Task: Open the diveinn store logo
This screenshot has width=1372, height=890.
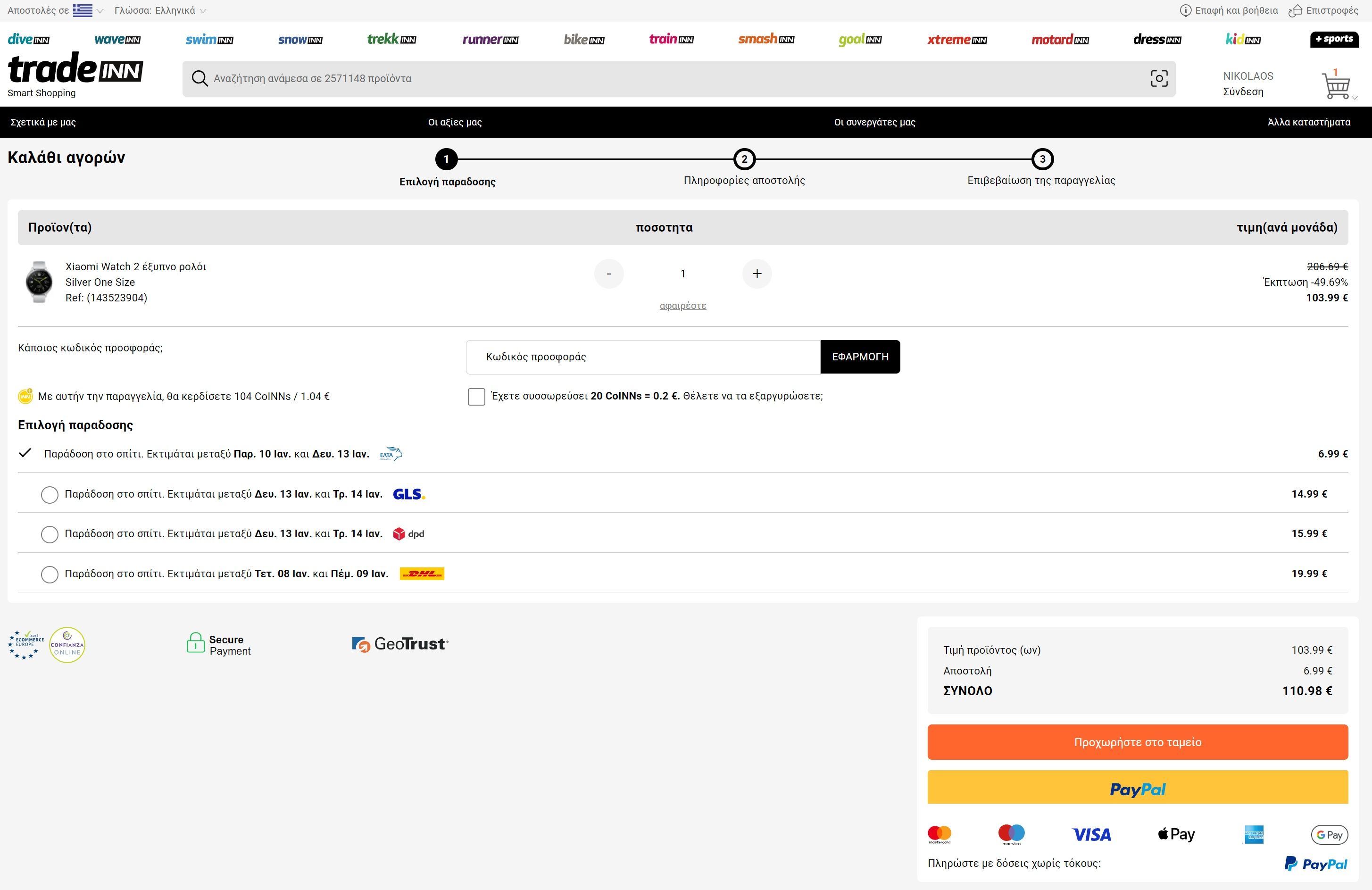Action: 28,39
